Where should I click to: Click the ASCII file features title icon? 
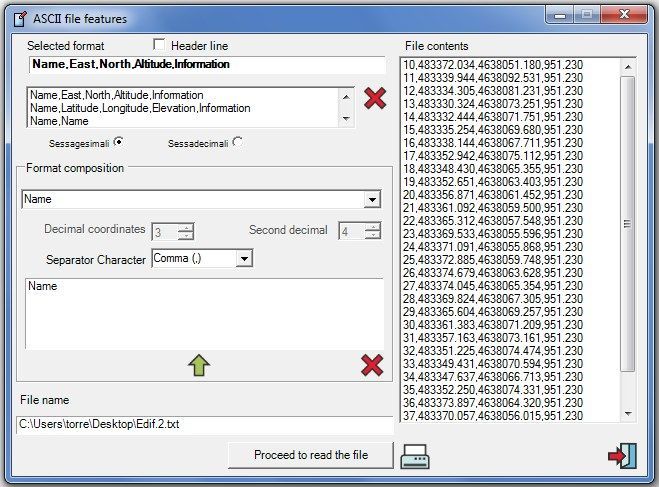pos(20,19)
